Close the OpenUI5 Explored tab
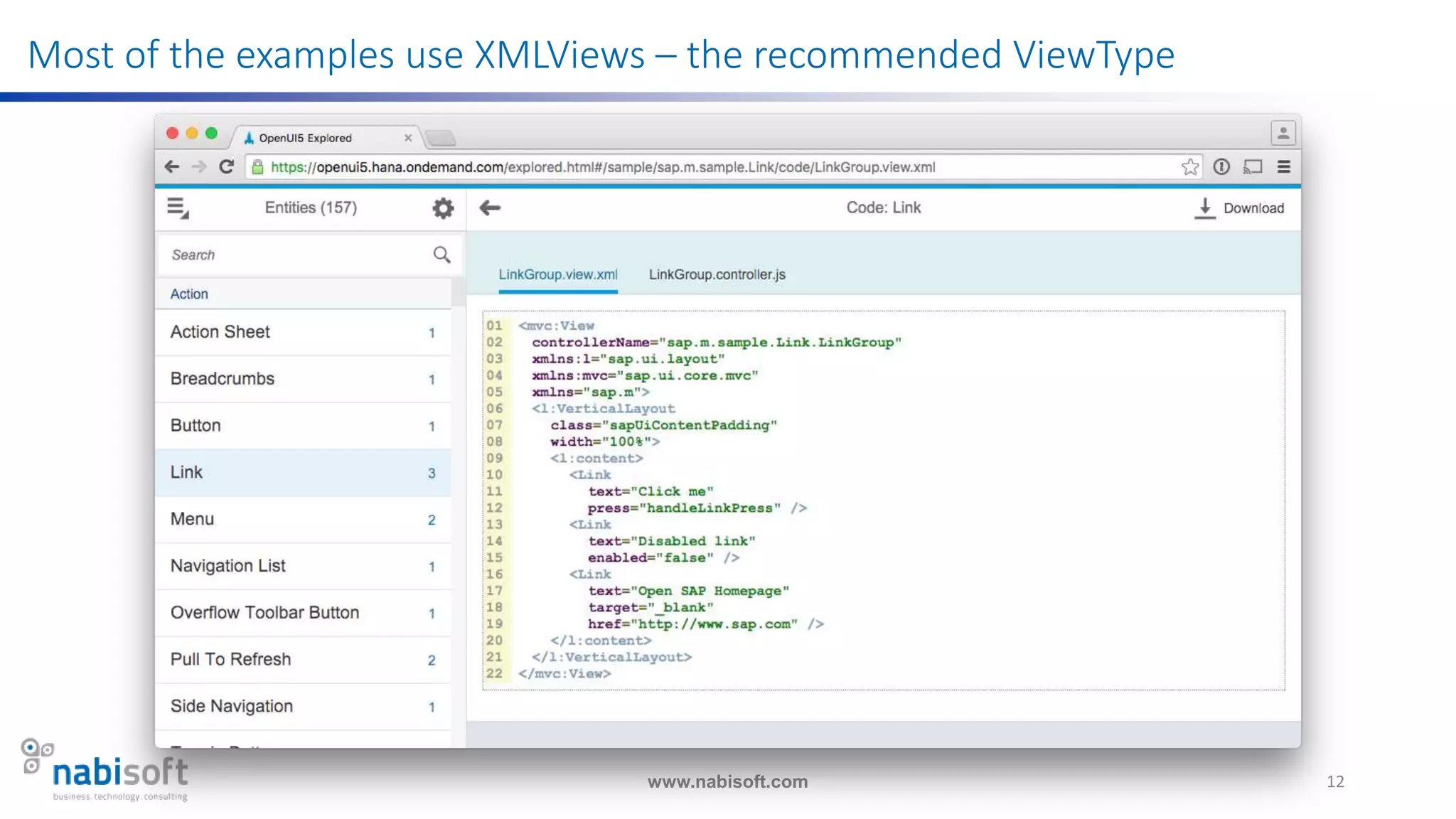The width and height of the screenshot is (1456, 819). [x=408, y=138]
